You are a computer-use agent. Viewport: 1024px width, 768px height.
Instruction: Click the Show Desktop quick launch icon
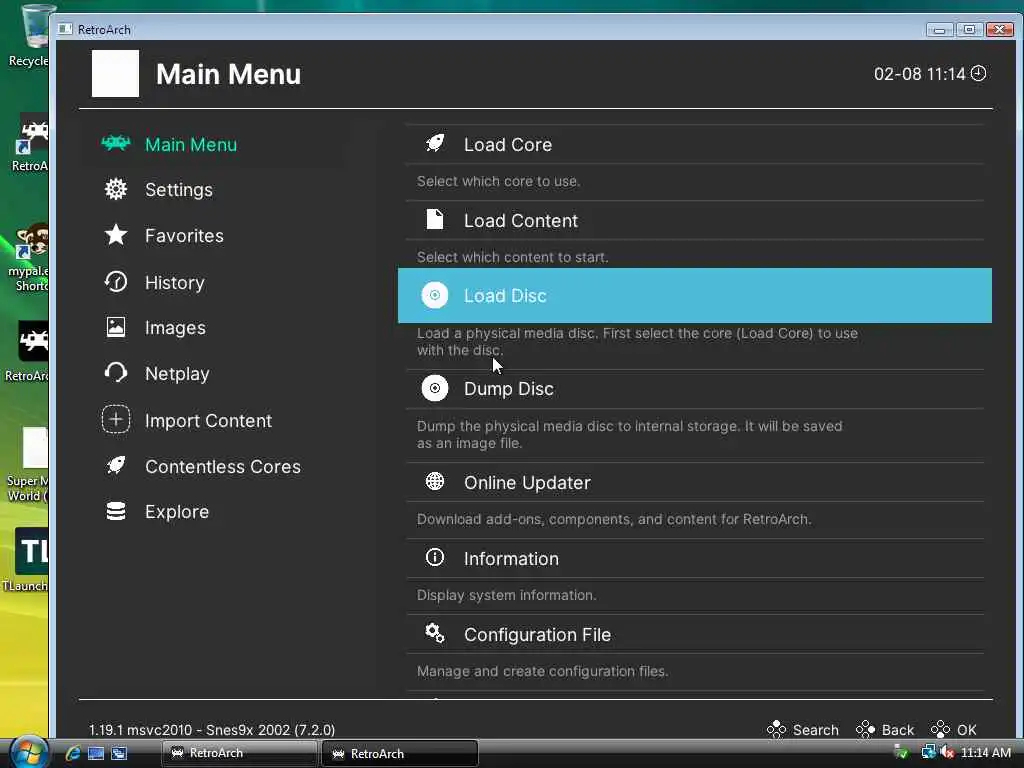pos(96,753)
